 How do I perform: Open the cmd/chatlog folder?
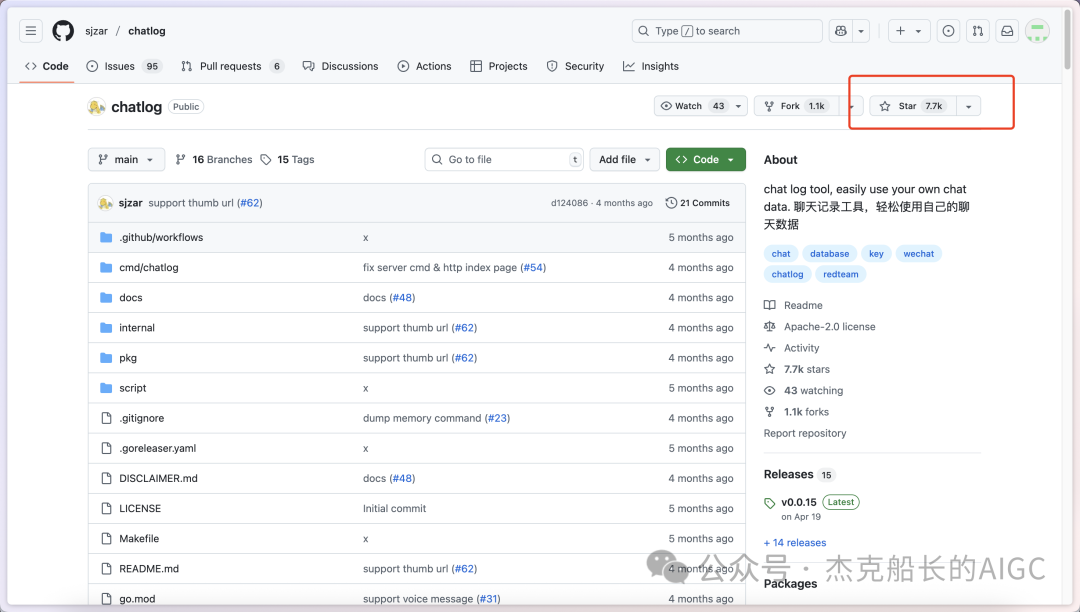point(149,267)
